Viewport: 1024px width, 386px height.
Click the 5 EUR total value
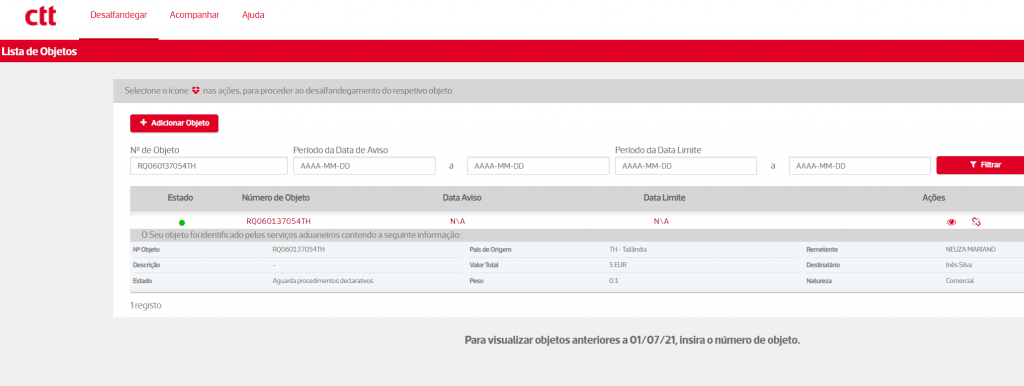click(618, 265)
